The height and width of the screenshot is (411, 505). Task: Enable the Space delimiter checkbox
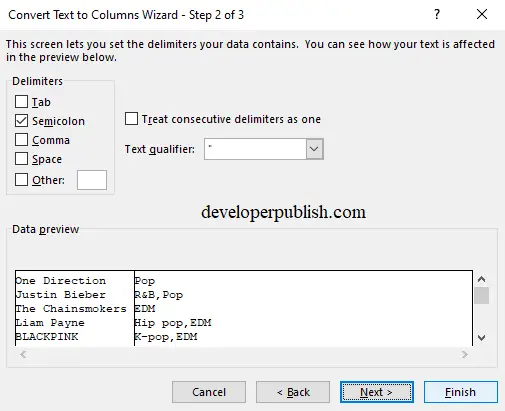21,159
